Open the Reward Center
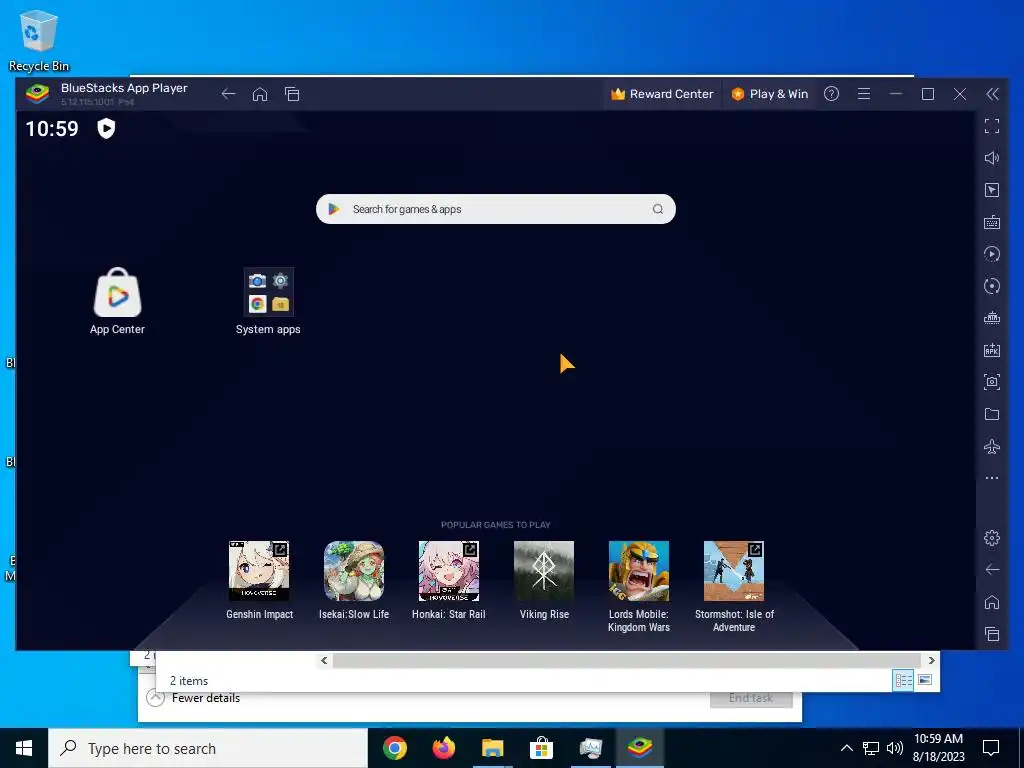This screenshot has height=768, width=1024. 662,94
